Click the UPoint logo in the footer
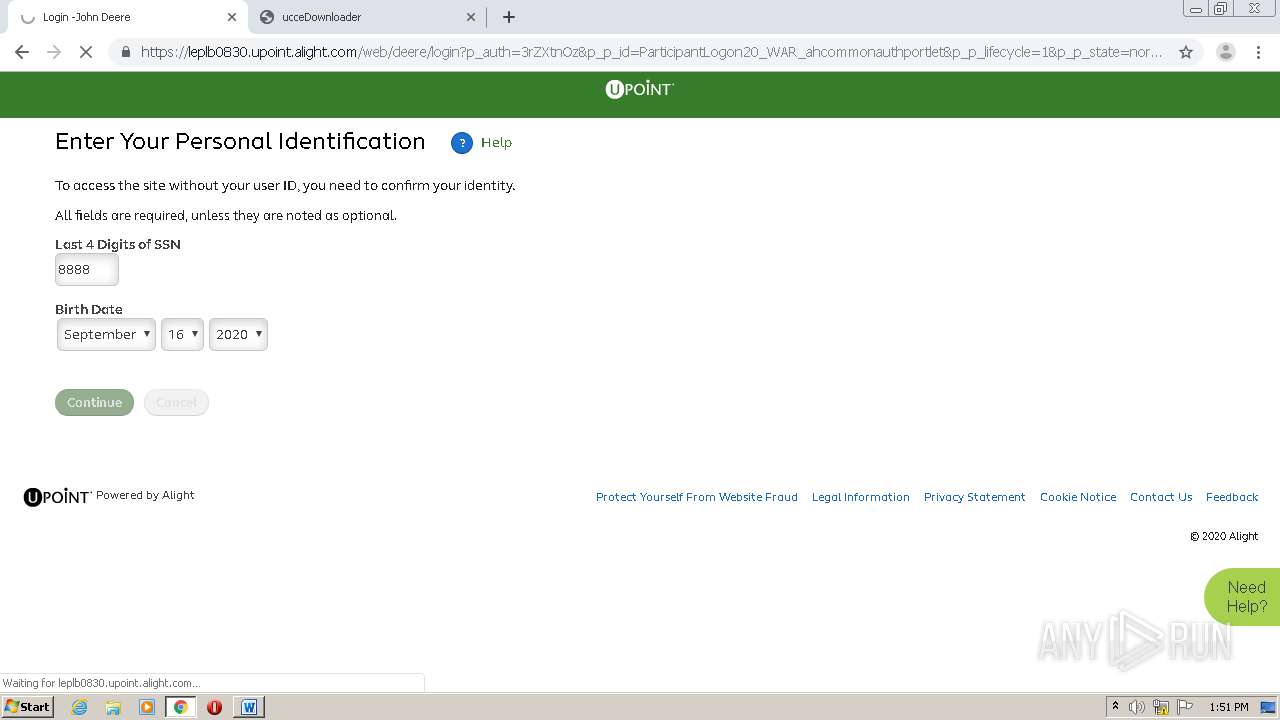This screenshot has width=1280, height=720. [x=57, y=497]
